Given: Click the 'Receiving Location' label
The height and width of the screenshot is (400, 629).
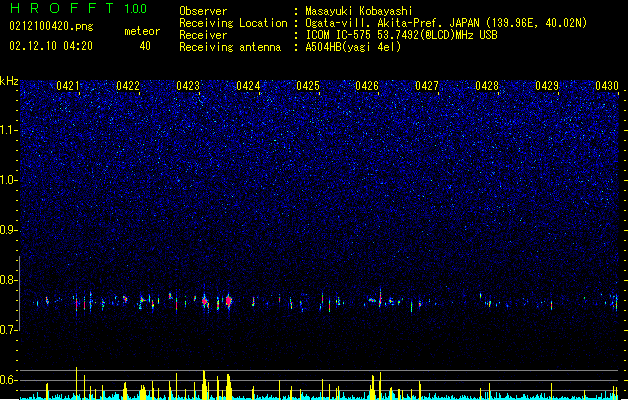Looking at the screenshot, I should [233, 23].
